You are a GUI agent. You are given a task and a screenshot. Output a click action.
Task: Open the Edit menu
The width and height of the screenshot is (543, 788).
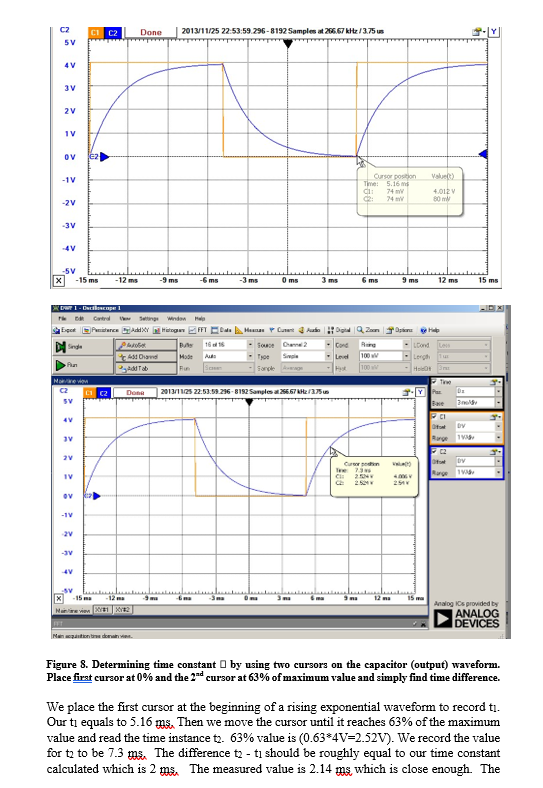tap(79, 319)
